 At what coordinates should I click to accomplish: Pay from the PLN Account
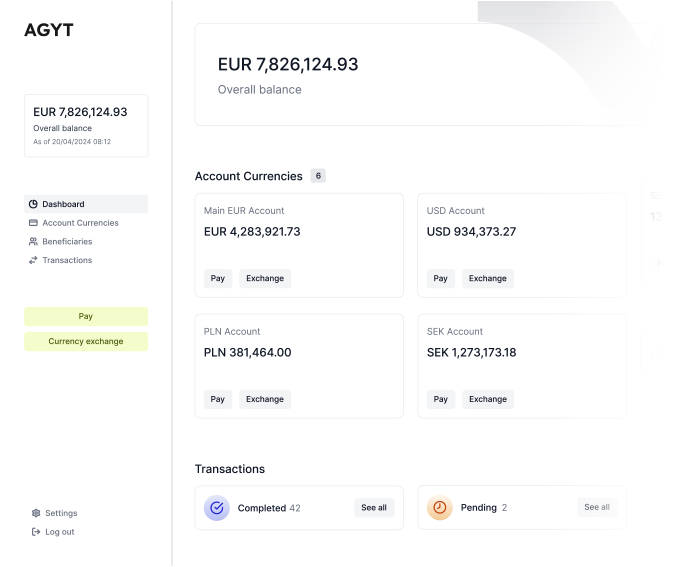(x=218, y=399)
